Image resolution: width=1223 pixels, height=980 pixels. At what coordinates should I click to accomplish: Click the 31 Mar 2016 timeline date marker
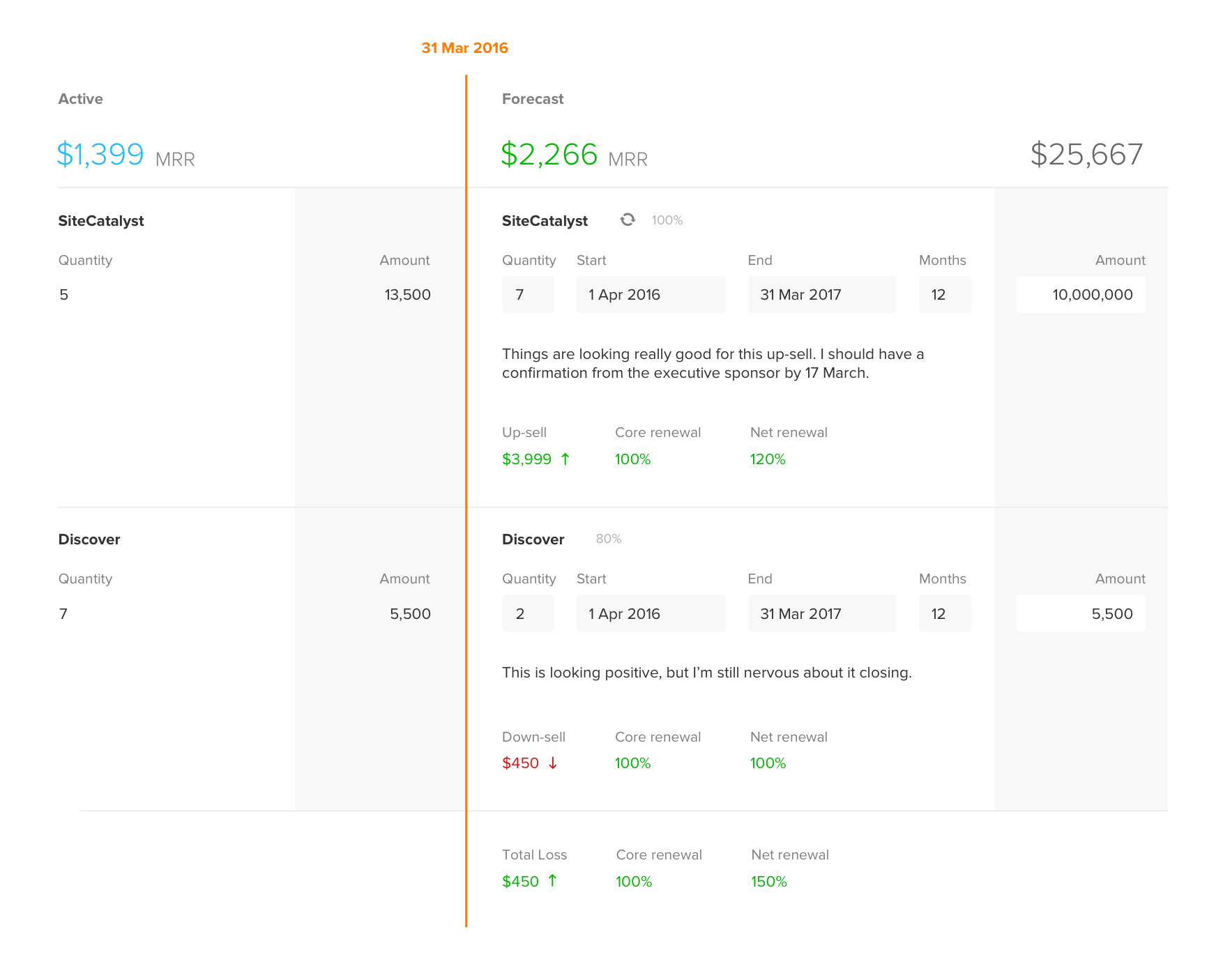tap(464, 47)
